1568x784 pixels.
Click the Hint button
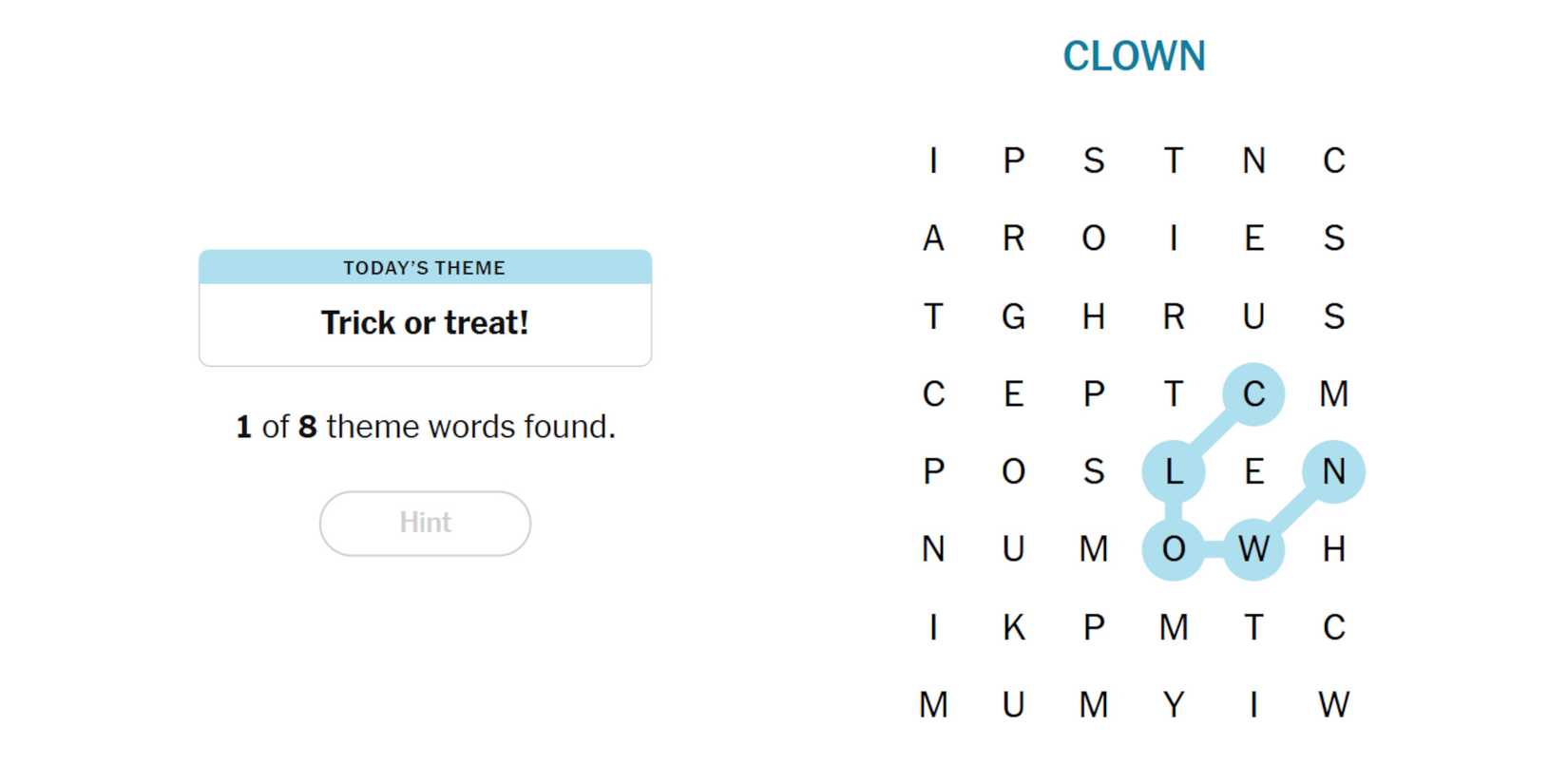(x=425, y=523)
